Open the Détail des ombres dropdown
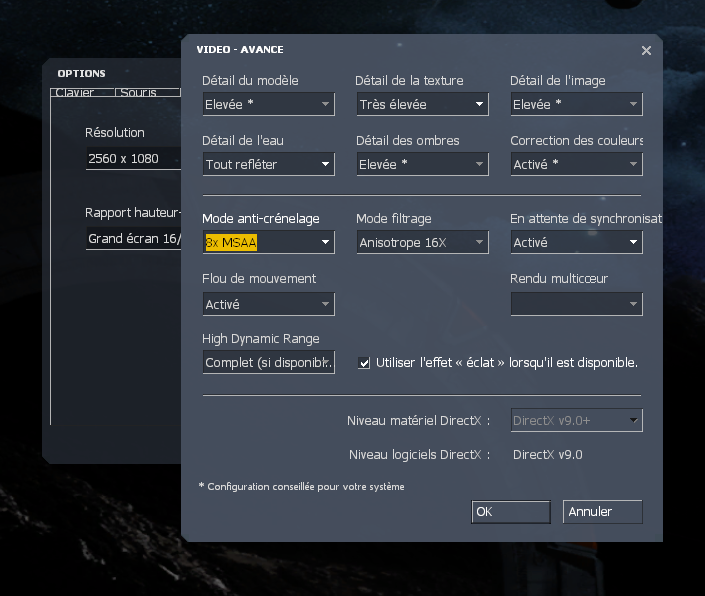Image resolution: width=705 pixels, height=596 pixels. coord(423,164)
